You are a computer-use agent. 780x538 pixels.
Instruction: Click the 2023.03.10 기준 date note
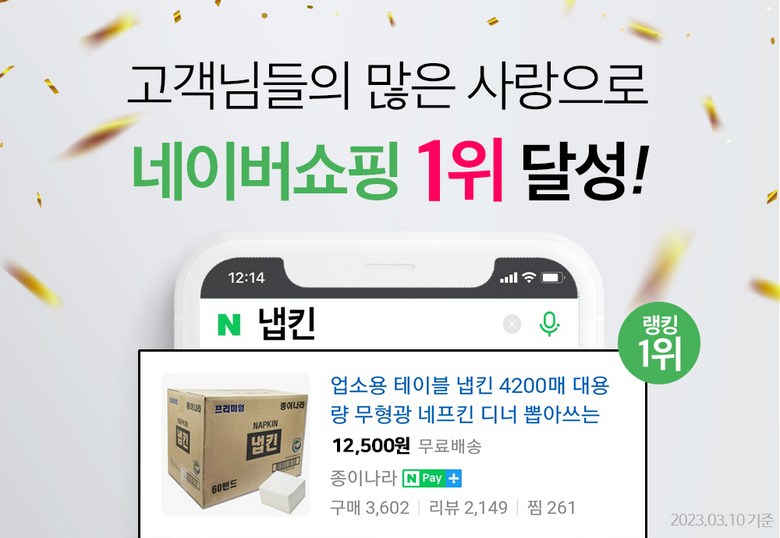[x=721, y=520]
